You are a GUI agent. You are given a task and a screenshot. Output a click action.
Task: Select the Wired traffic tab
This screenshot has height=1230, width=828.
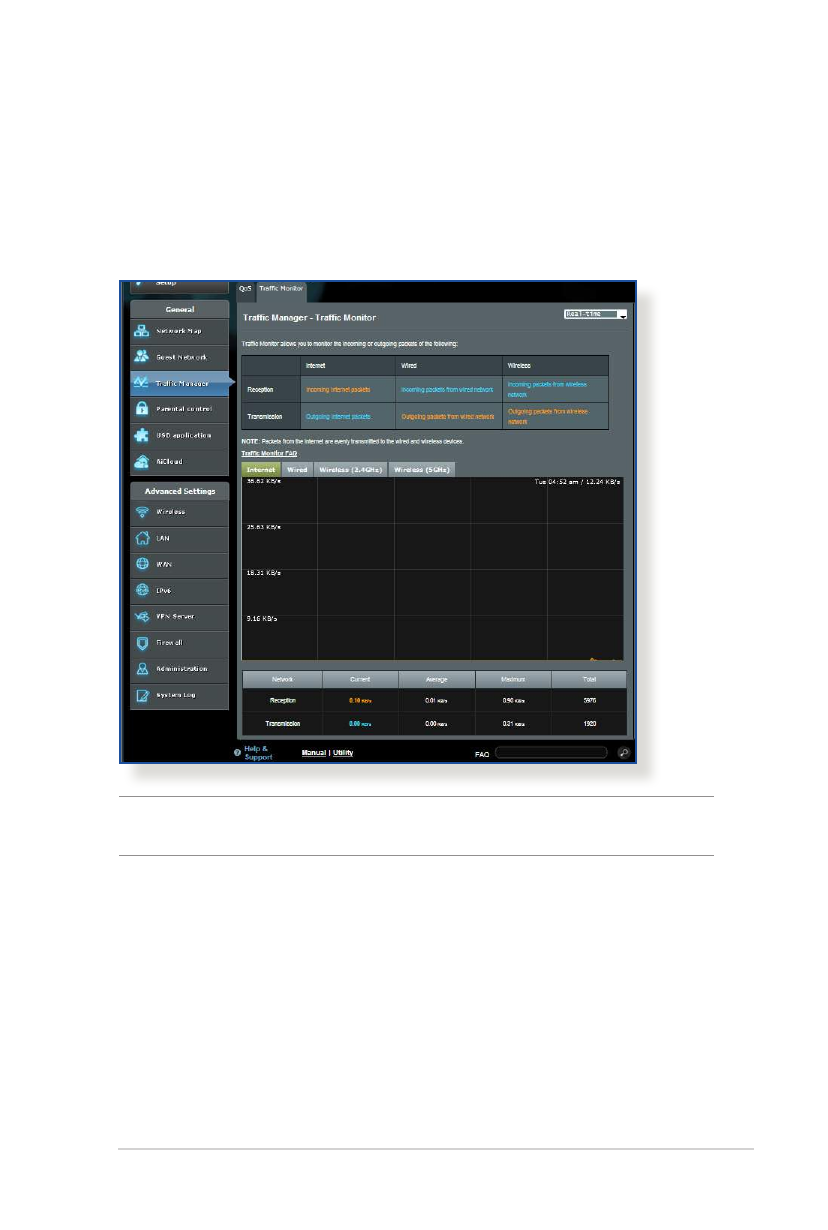(297, 469)
